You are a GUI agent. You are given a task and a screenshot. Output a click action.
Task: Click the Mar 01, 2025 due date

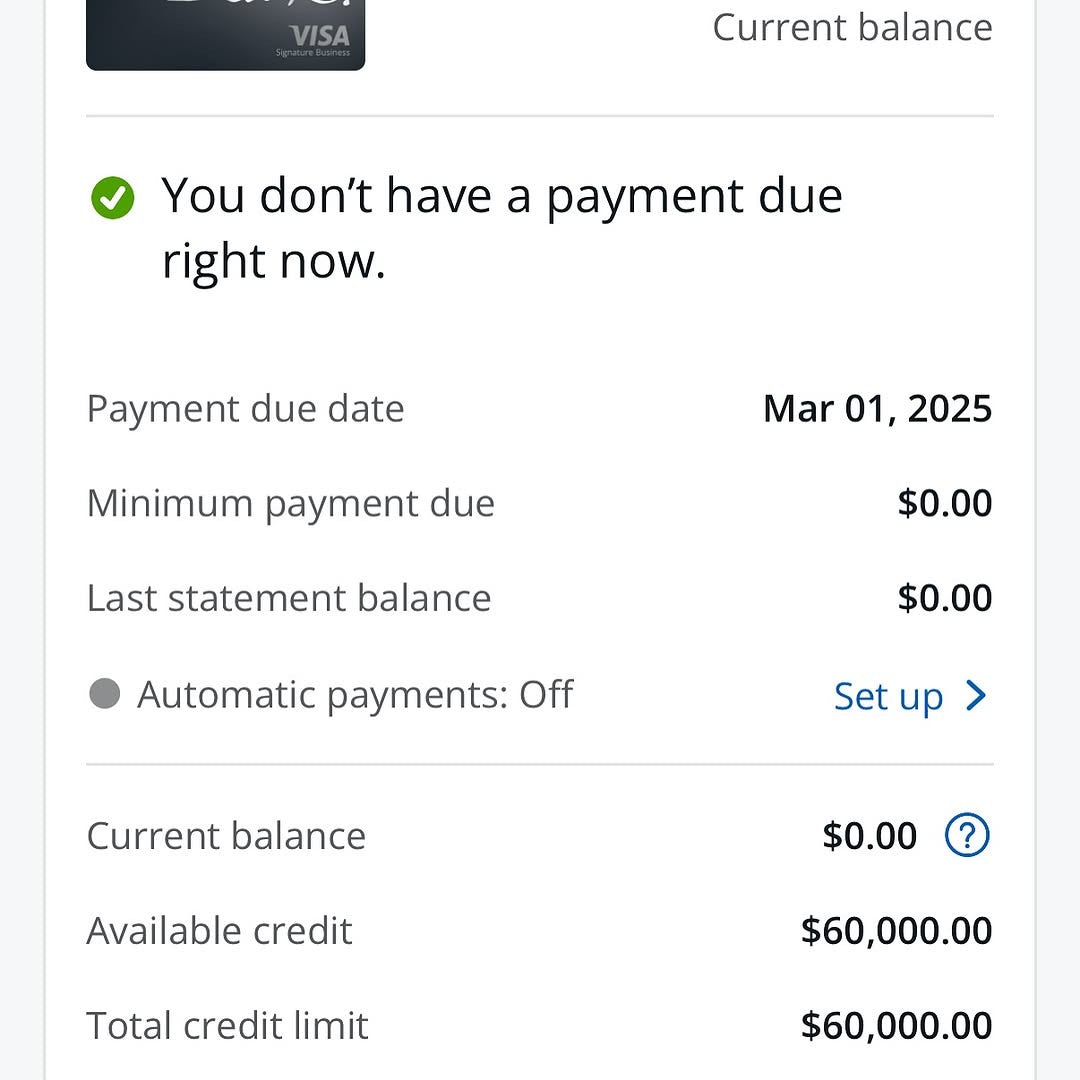pos(877,409)
